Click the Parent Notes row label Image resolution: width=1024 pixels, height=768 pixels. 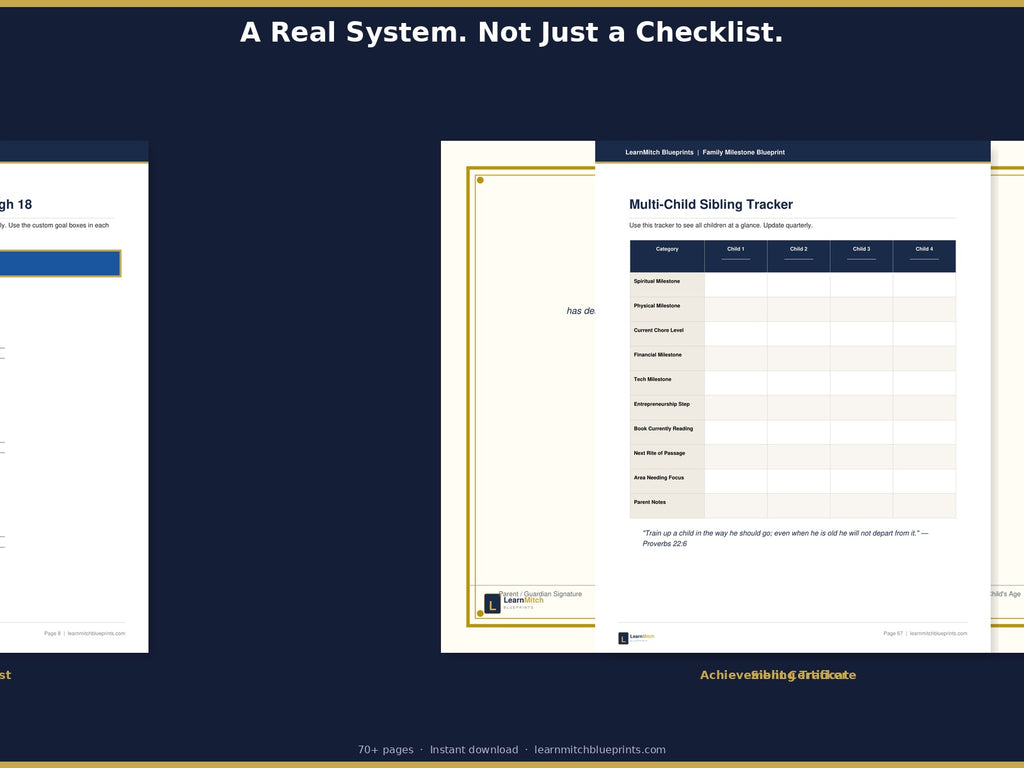click(x=649, y=502)
